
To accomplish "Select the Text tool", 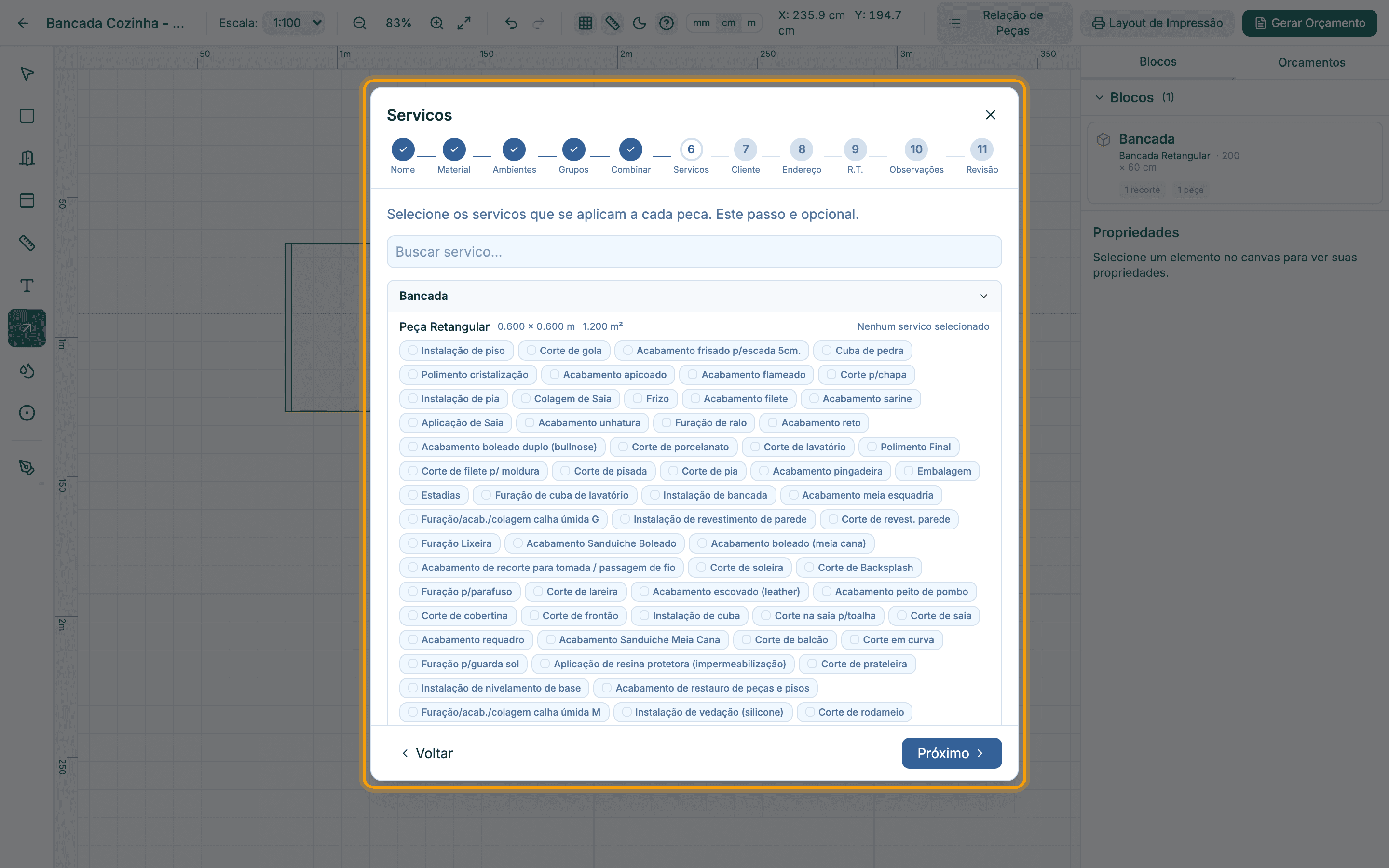I will (x=27, y=285).
